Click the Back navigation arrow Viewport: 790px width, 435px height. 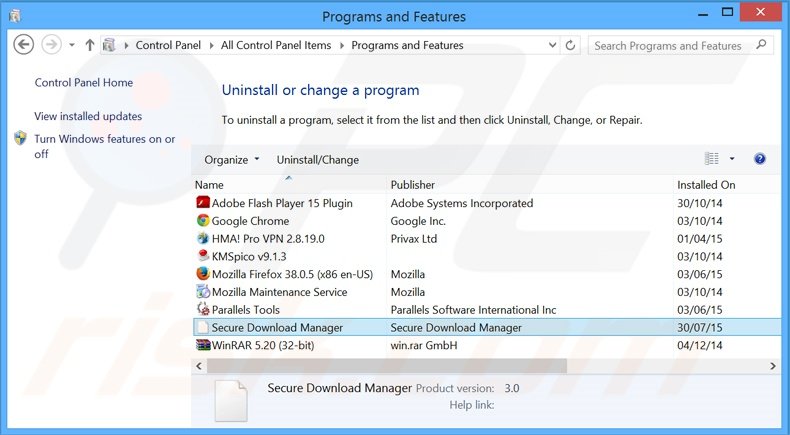(x=23, y=45)
